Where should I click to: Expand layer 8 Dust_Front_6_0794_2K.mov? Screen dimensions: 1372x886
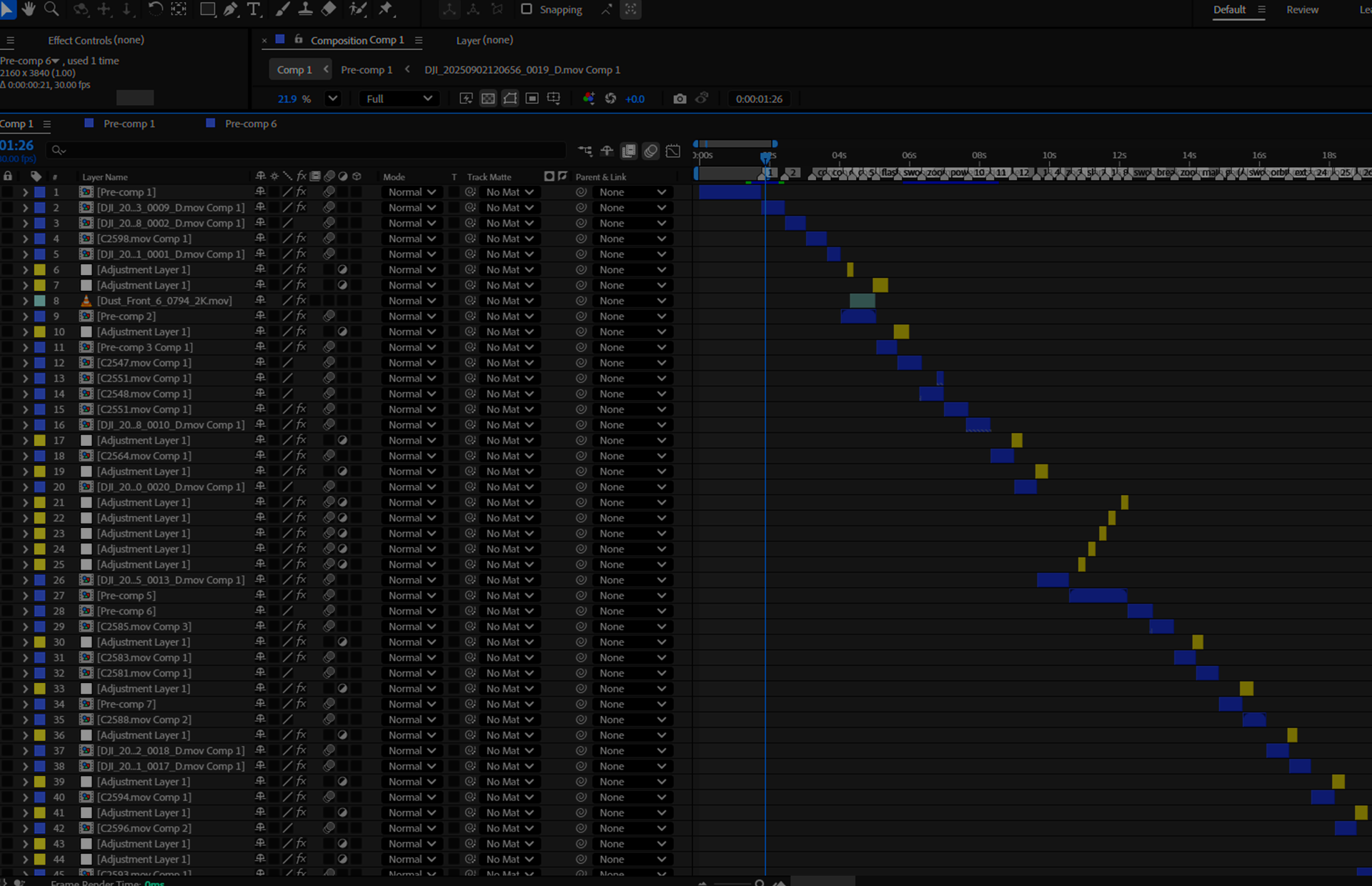pyautogui.click(x=25, y=301)
